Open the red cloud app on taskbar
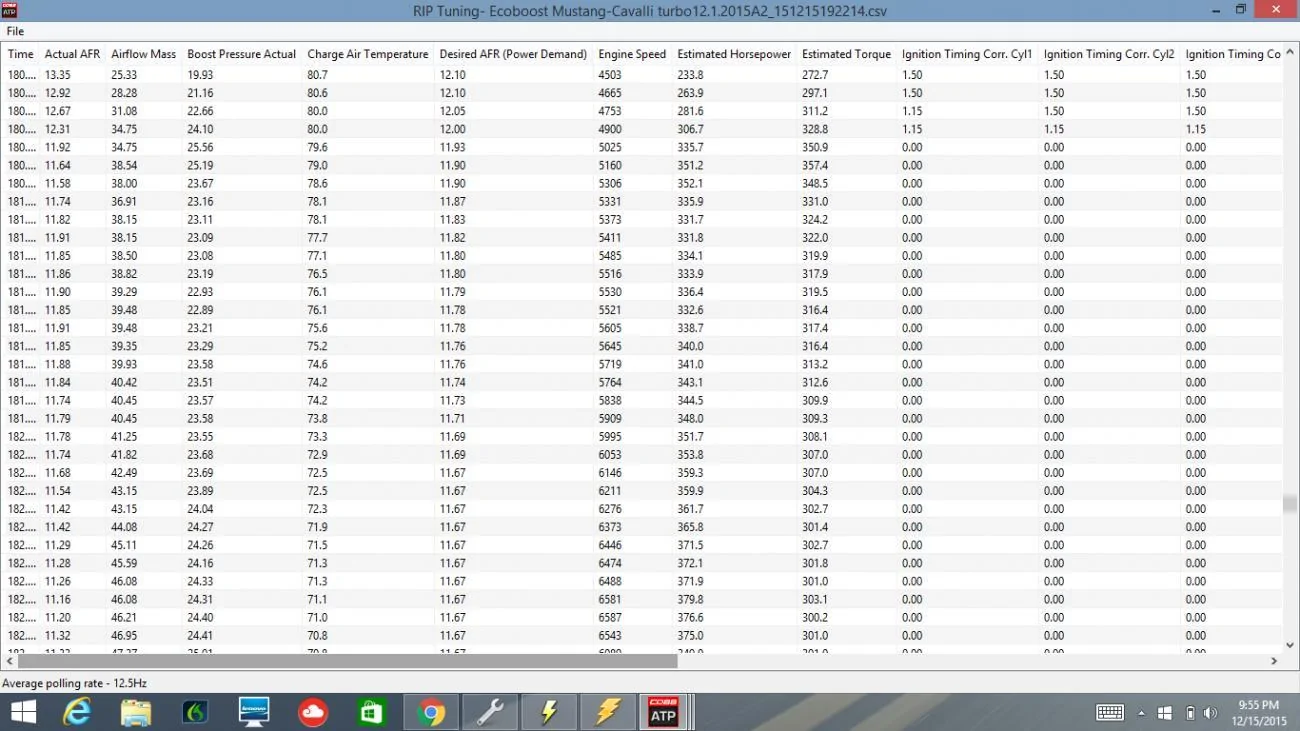 pos(313,712)
